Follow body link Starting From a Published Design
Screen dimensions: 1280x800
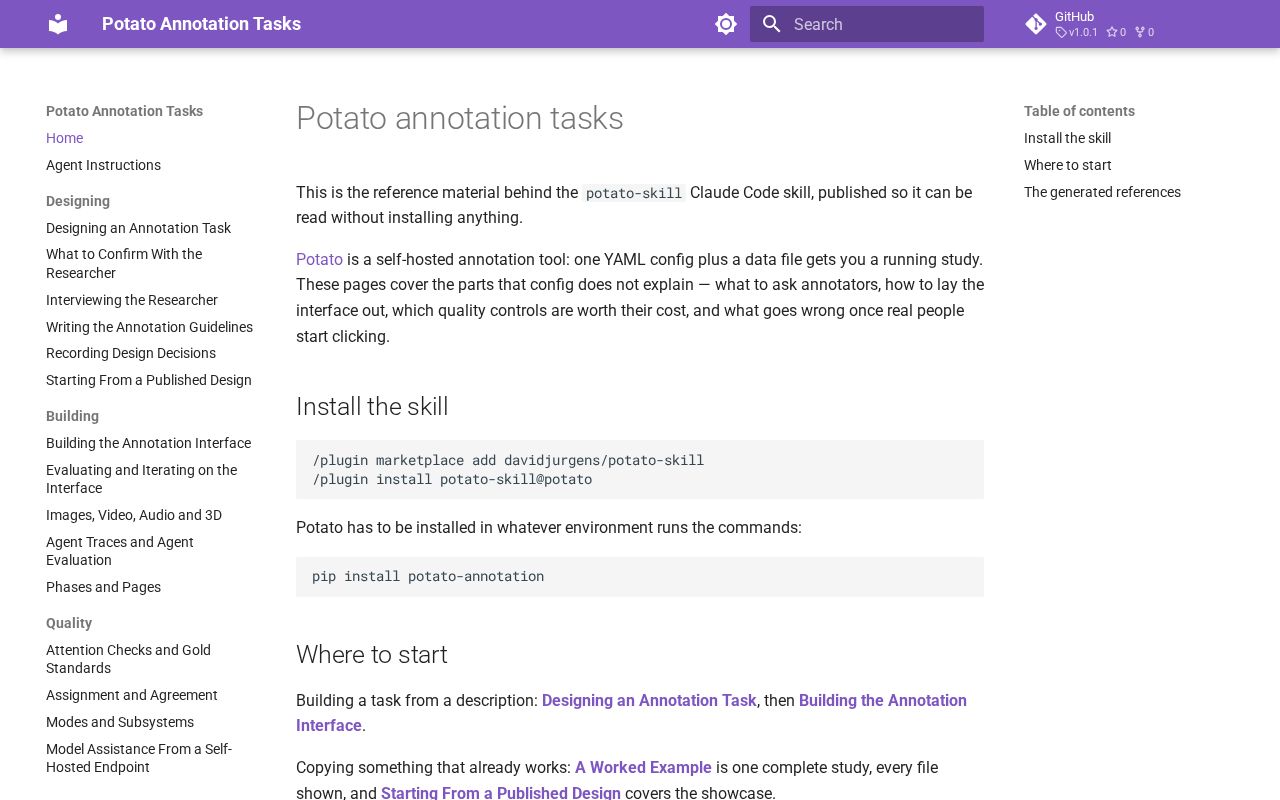[501, 792]
